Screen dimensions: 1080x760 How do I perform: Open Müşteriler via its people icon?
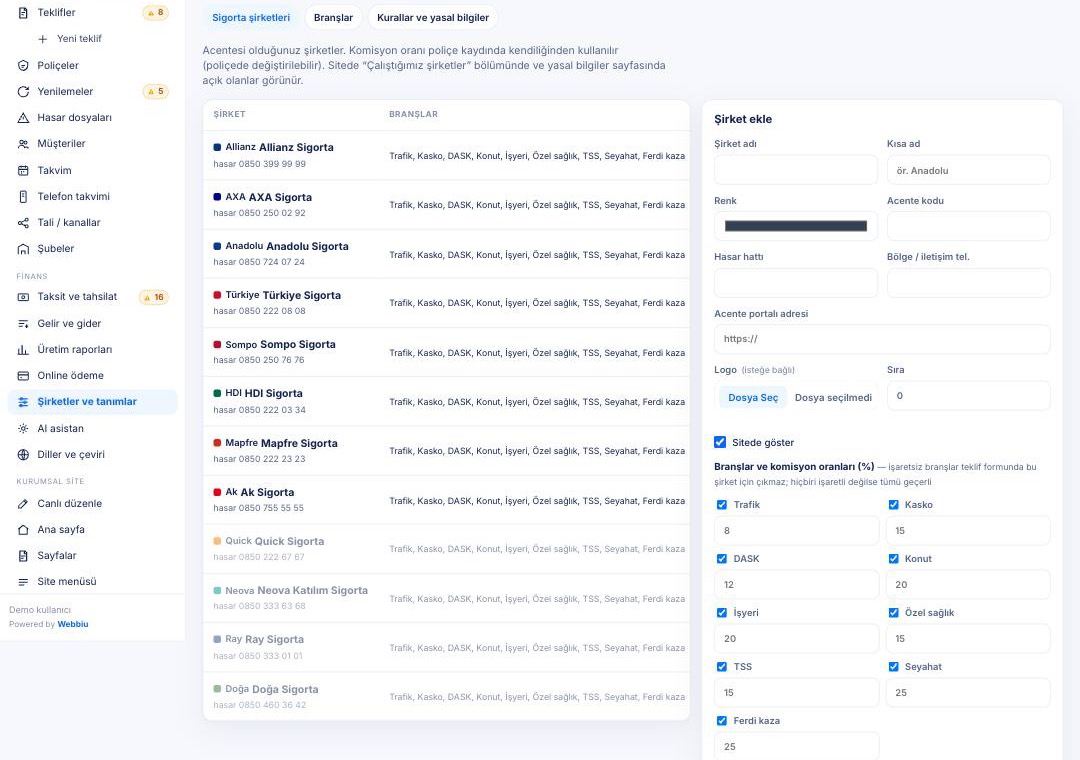(23, 144)
